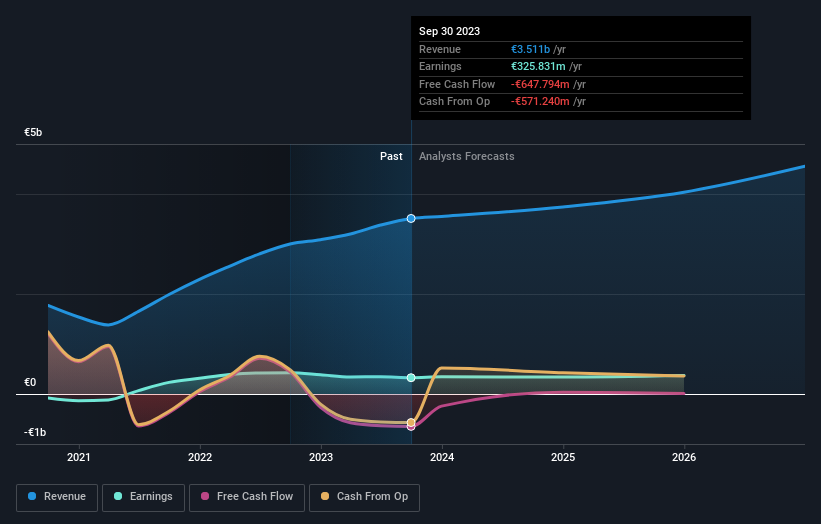Click the 2023 x-axis label
This screenshot has width=821, height=524.
pos(321,457)
